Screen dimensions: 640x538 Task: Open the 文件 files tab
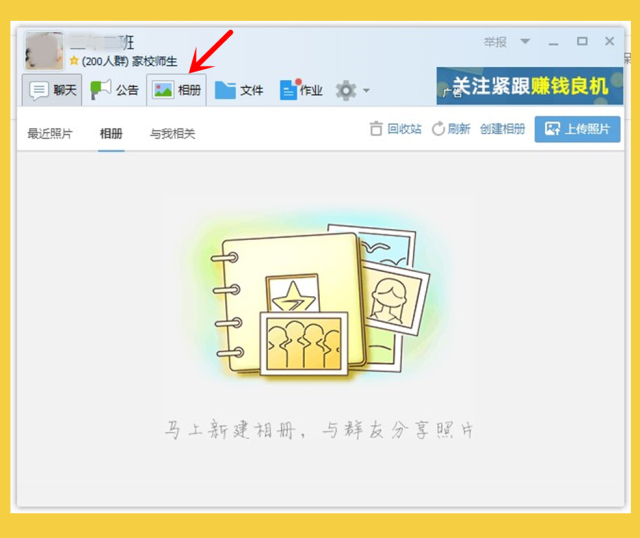click(239, 90)
